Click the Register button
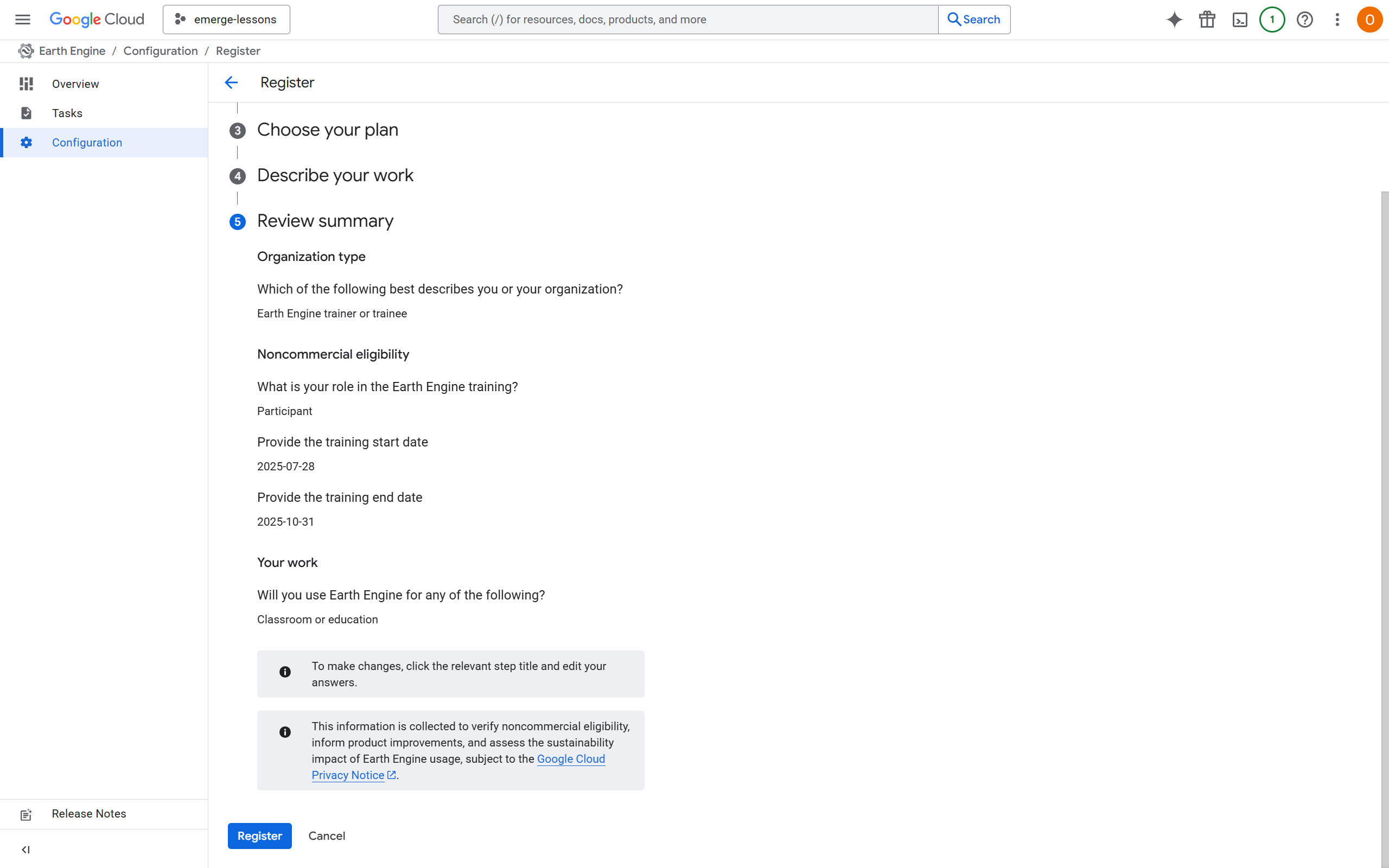Screen dimensions: 1389x868 point(259,836)
